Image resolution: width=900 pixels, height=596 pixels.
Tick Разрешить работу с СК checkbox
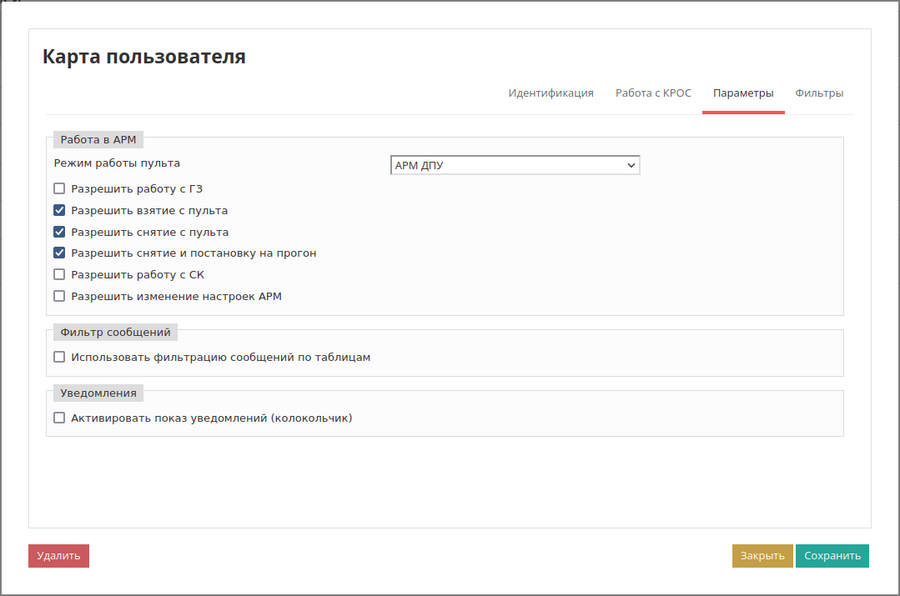tap(60, 274)
